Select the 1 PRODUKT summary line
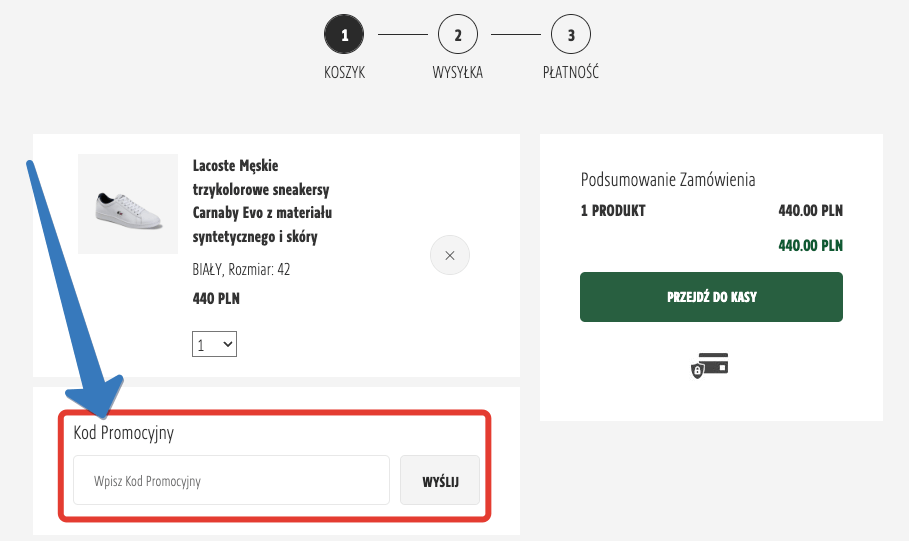The width and height of the screenshot is (909, 541). tap(613, 211)
